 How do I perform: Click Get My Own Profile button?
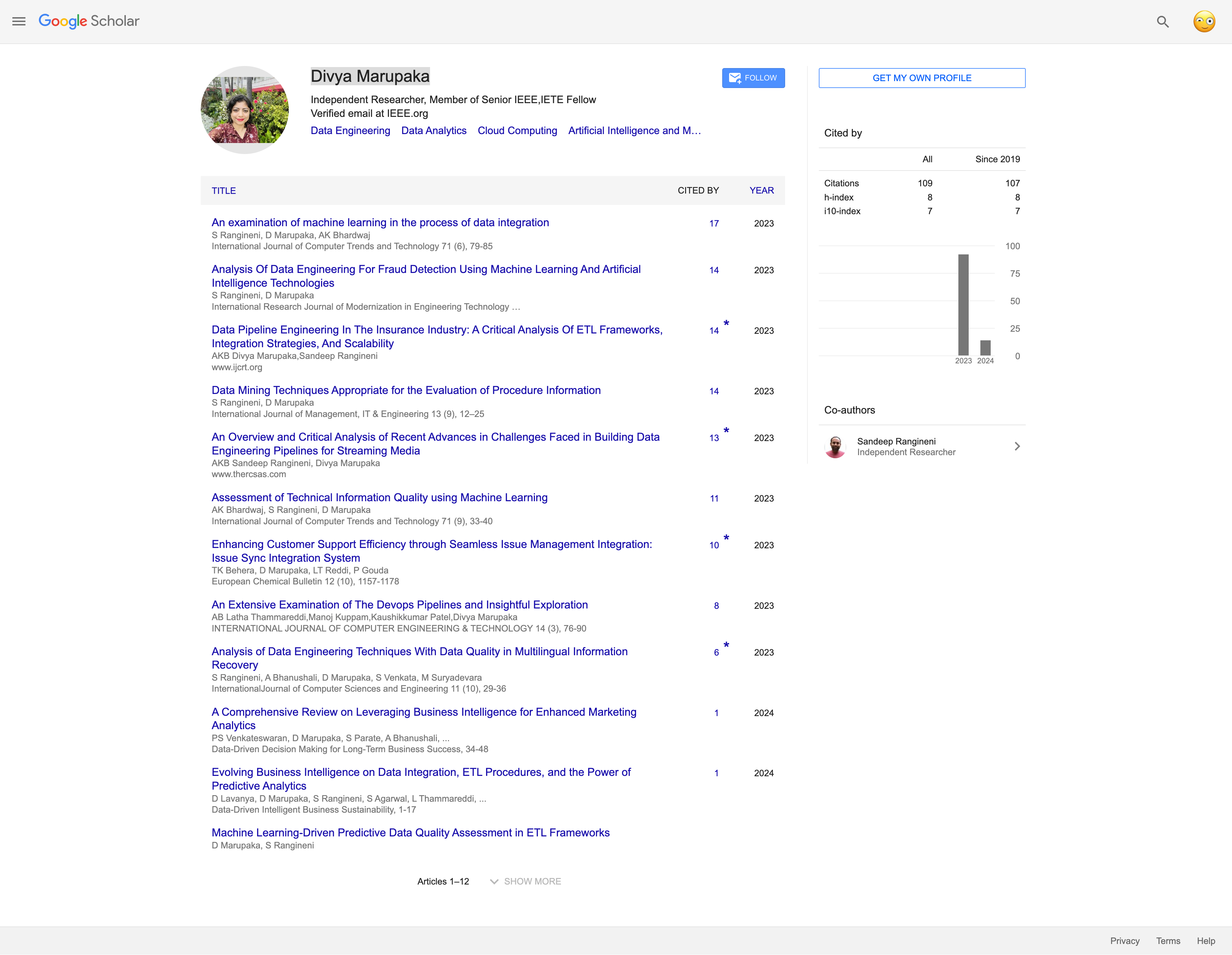(922, 78)
